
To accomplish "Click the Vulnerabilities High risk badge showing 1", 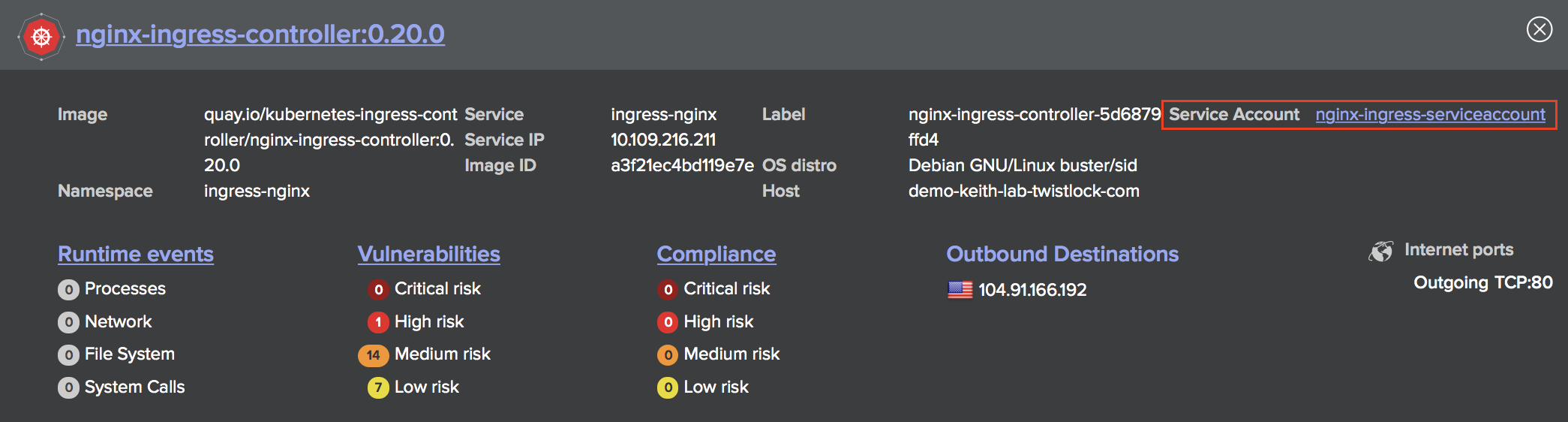I will click(378, 323).
